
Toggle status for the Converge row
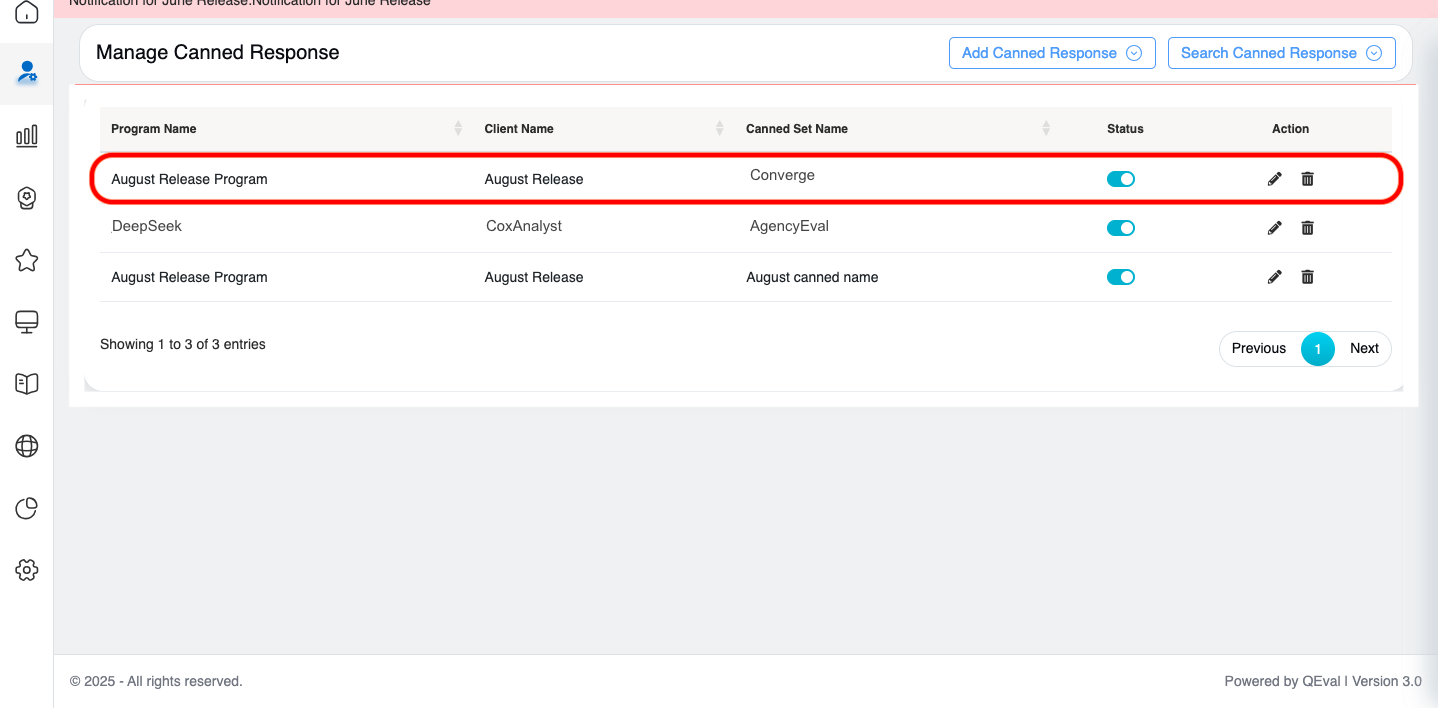click(x=1121, y=179)
